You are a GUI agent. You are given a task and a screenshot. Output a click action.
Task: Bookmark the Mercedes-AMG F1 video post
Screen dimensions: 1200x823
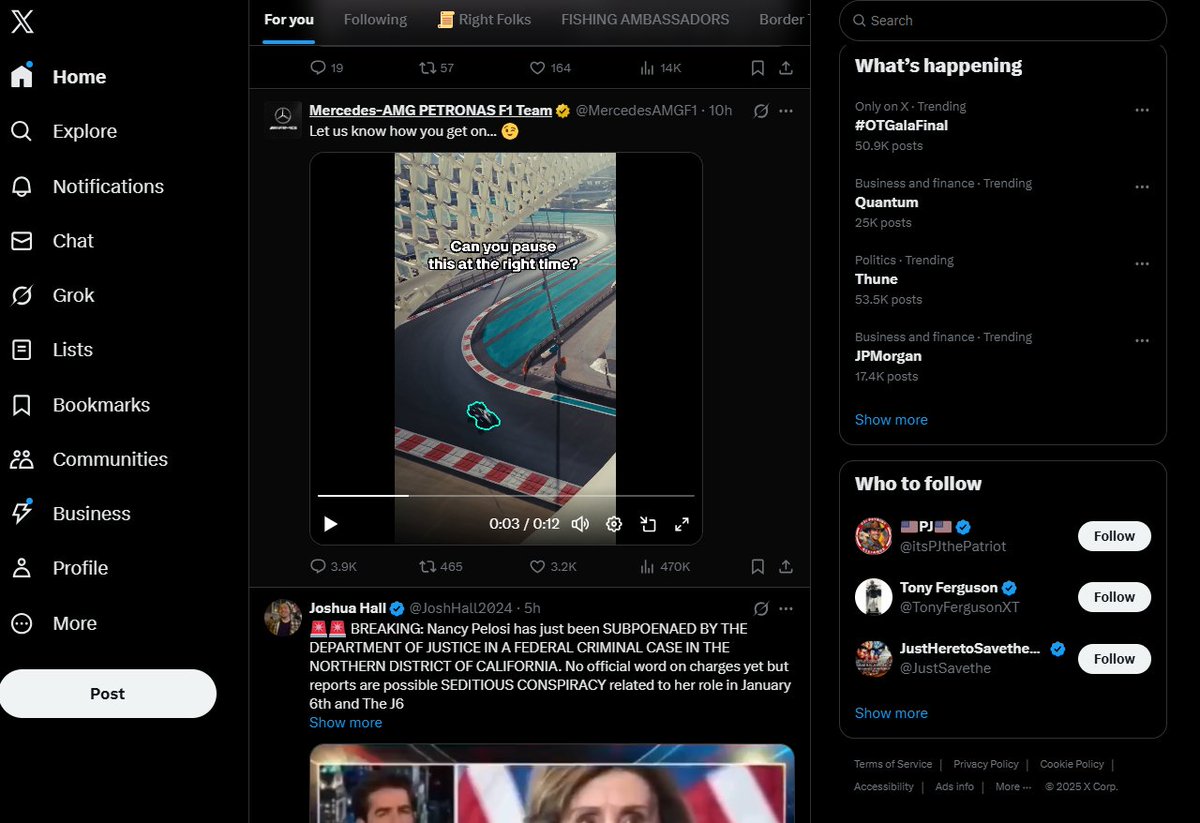[x=757, y=566]
